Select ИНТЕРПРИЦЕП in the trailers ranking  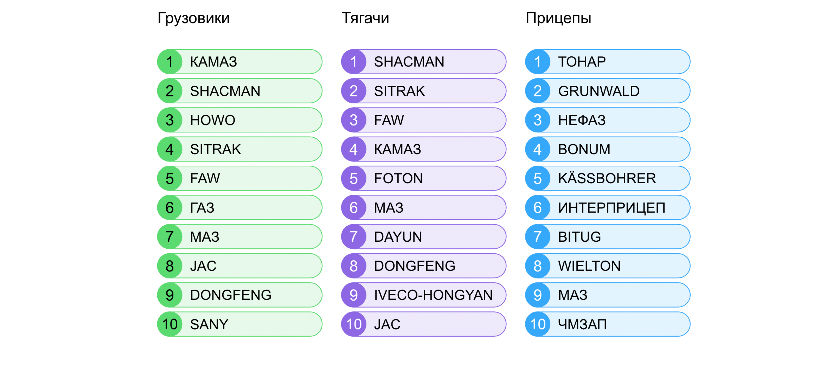click(x=608, y=207)
